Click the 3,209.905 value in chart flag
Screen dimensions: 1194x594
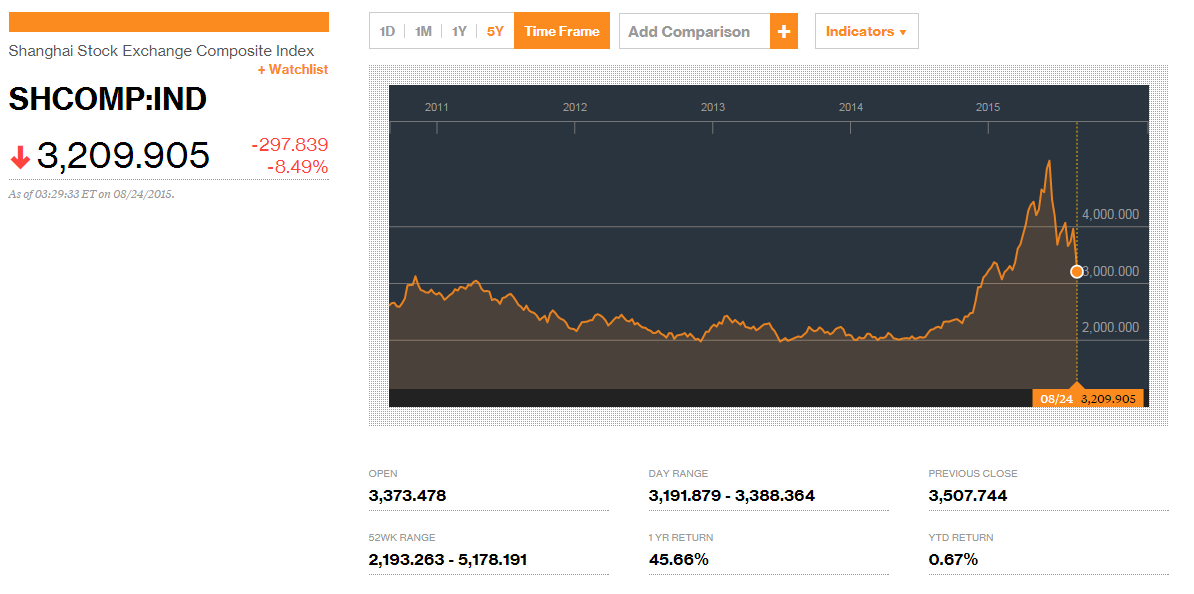1109,398
